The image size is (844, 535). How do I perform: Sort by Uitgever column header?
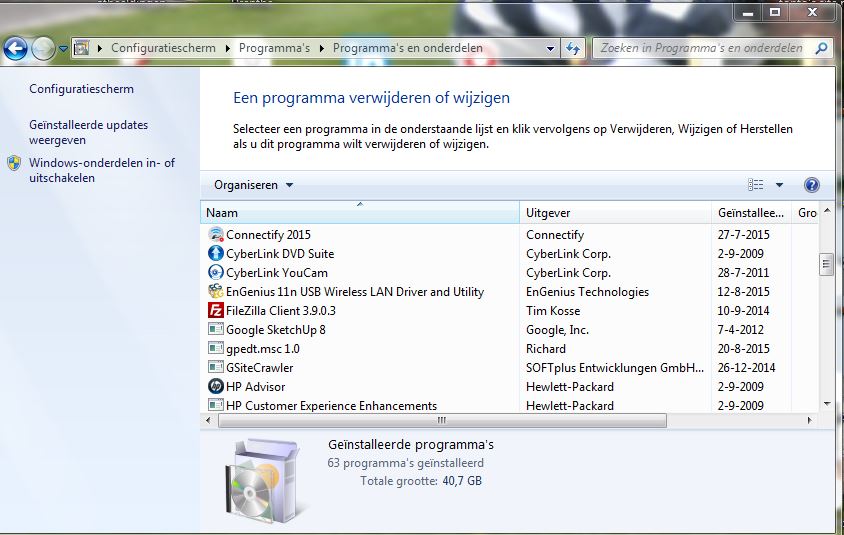[x=615, y=213]
